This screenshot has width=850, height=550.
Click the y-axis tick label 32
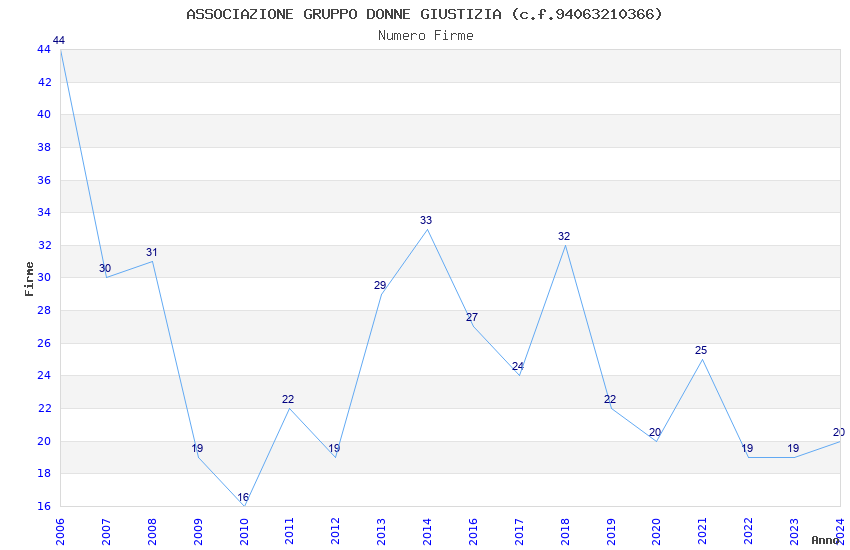click(44, 245)
